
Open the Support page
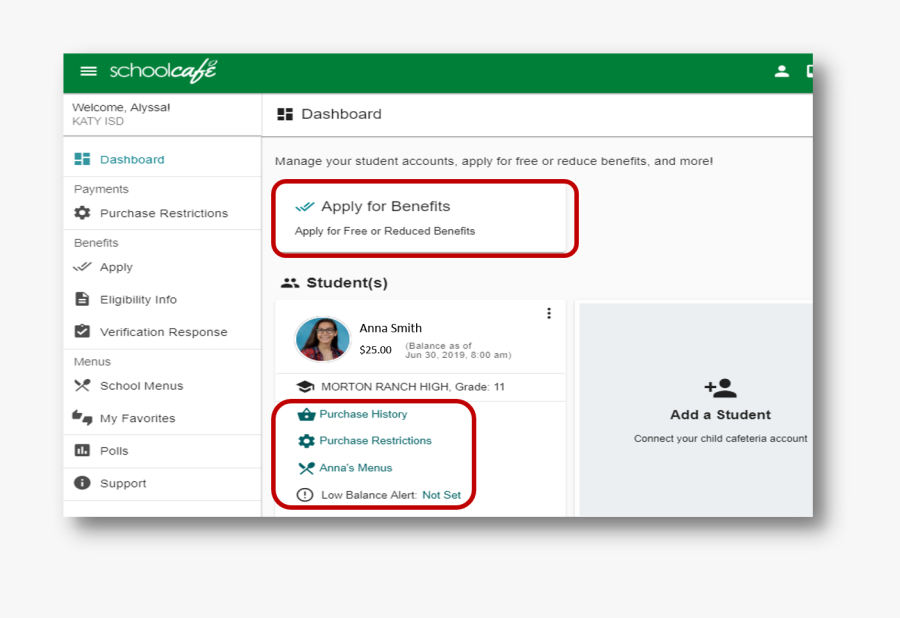pyautogui.click(x=122, y=484)
